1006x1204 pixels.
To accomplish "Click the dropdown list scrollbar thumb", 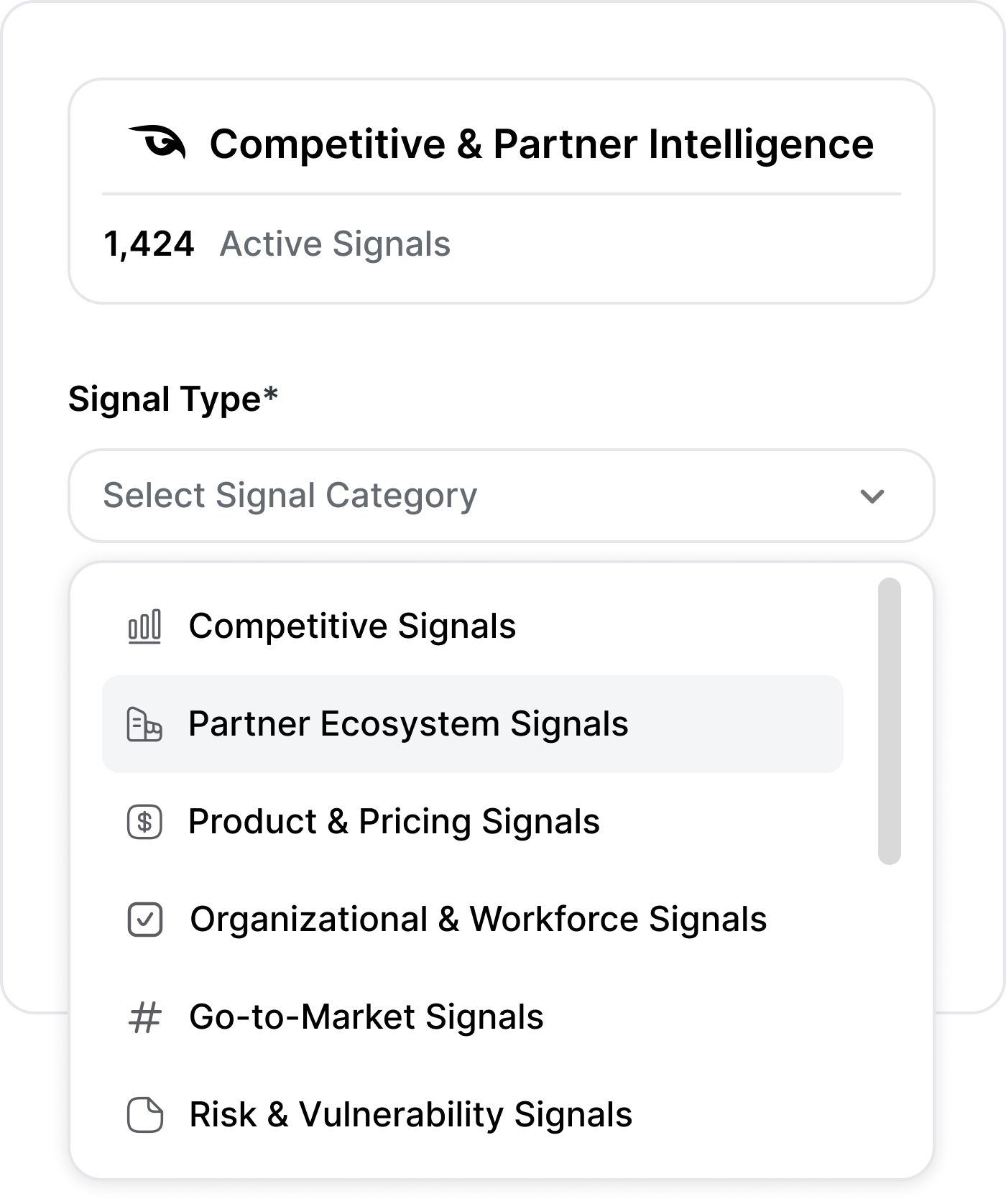I will point(889,721).
